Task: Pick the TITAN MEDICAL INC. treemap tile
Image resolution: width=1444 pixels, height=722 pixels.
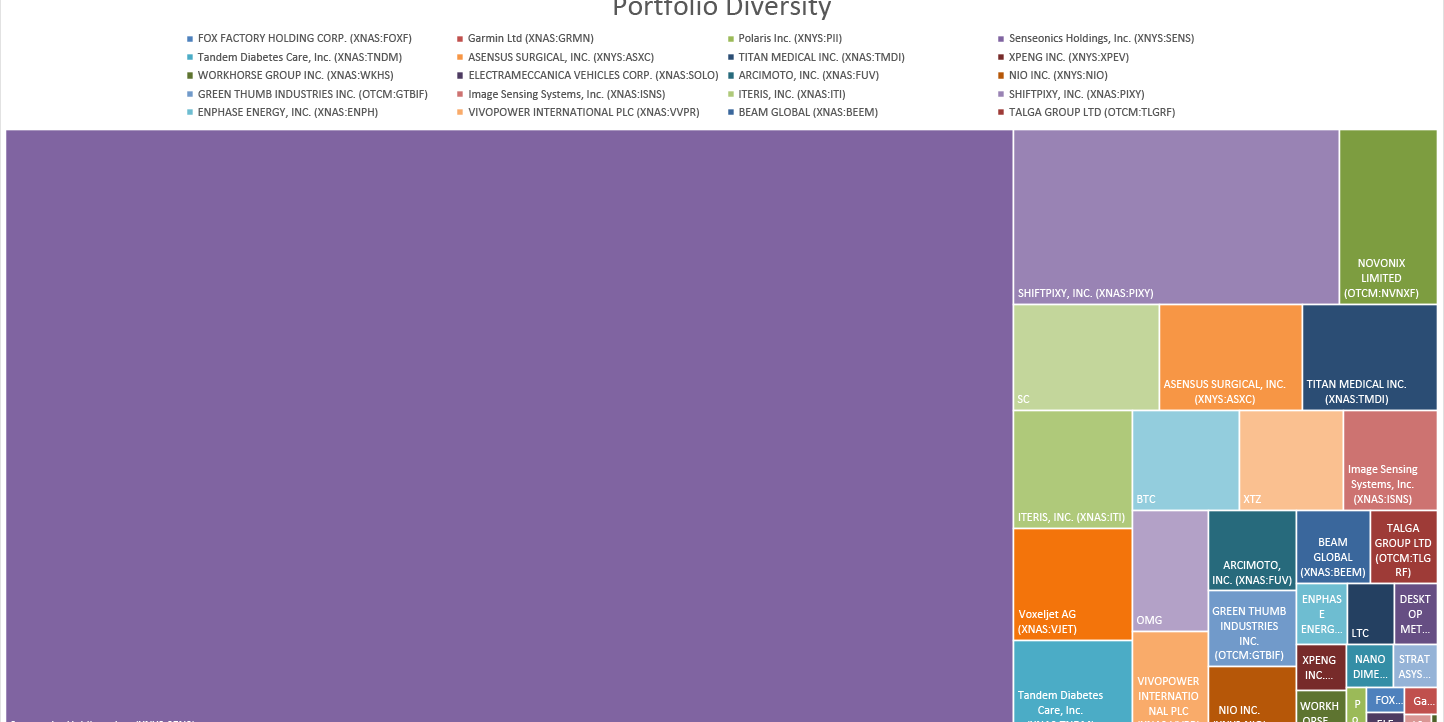Action: [x=1369, y=357]
